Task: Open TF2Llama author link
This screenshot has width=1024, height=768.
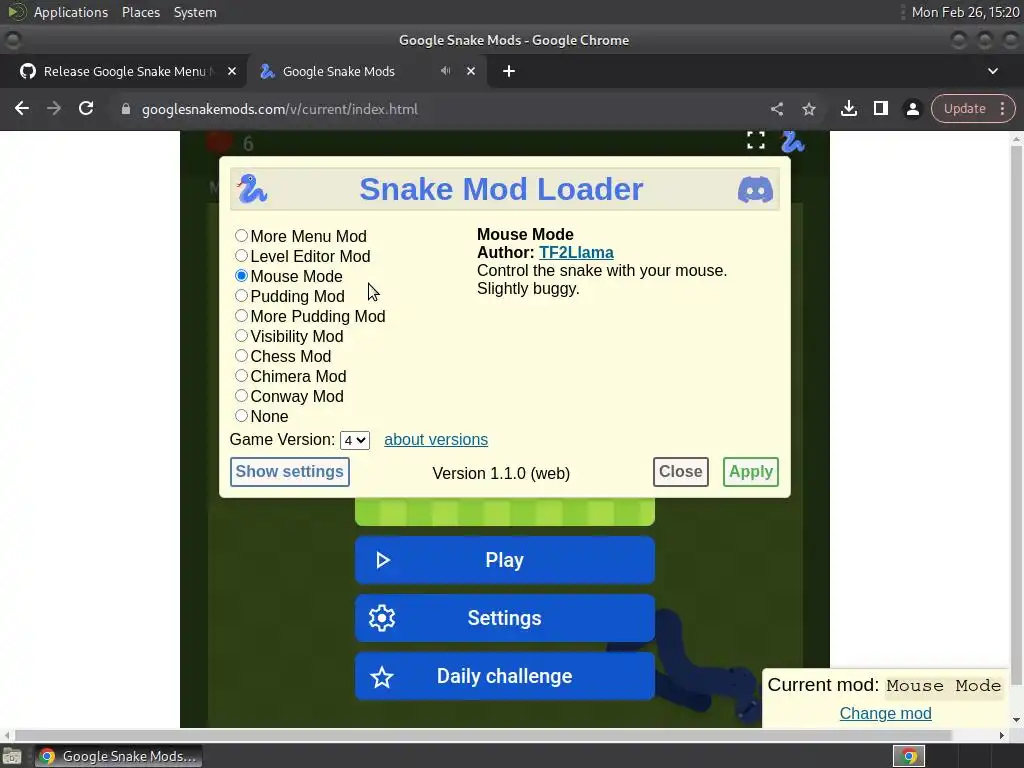Action: pos(576,253)
